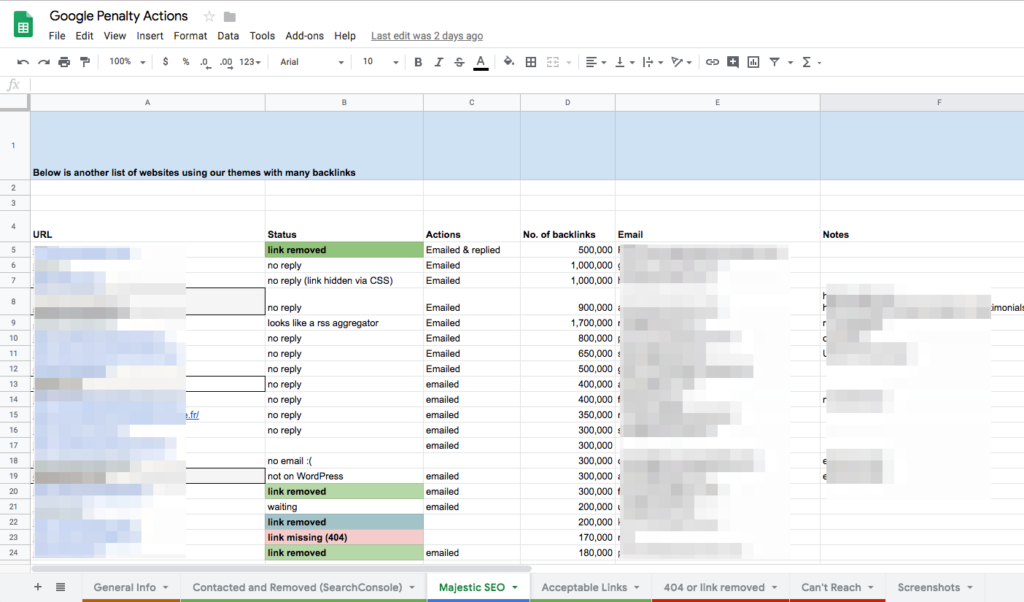
Task: Open the File menu
Action: [x=57, y=36]
